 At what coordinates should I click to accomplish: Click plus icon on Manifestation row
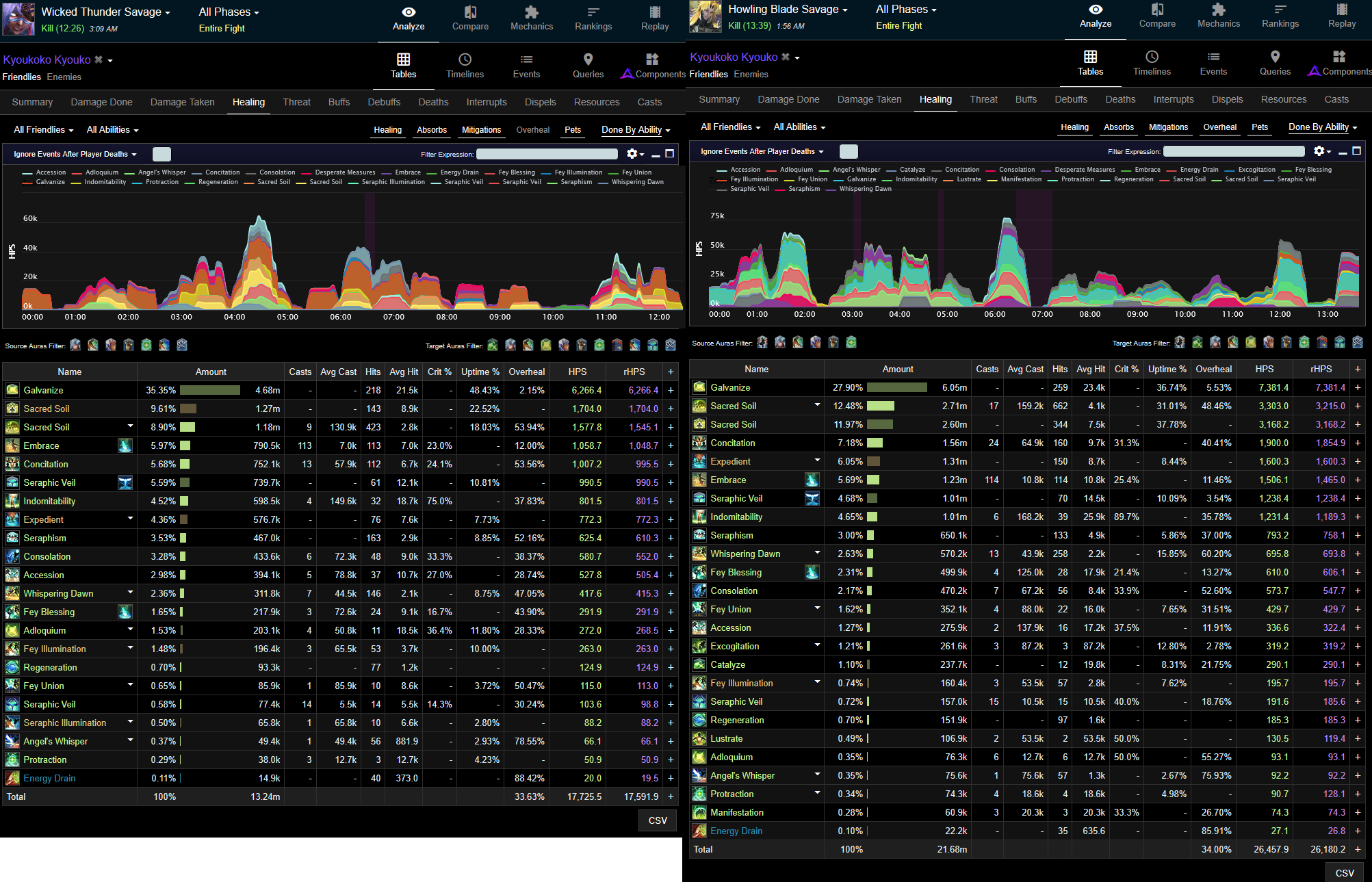click(1358, 812)
